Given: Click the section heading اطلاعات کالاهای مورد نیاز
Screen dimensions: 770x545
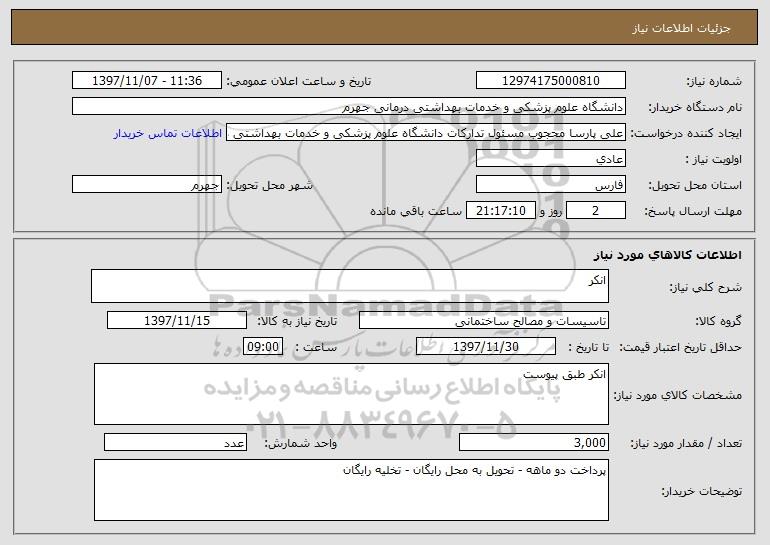Looking at the screenshot, I should click(667, 255).
